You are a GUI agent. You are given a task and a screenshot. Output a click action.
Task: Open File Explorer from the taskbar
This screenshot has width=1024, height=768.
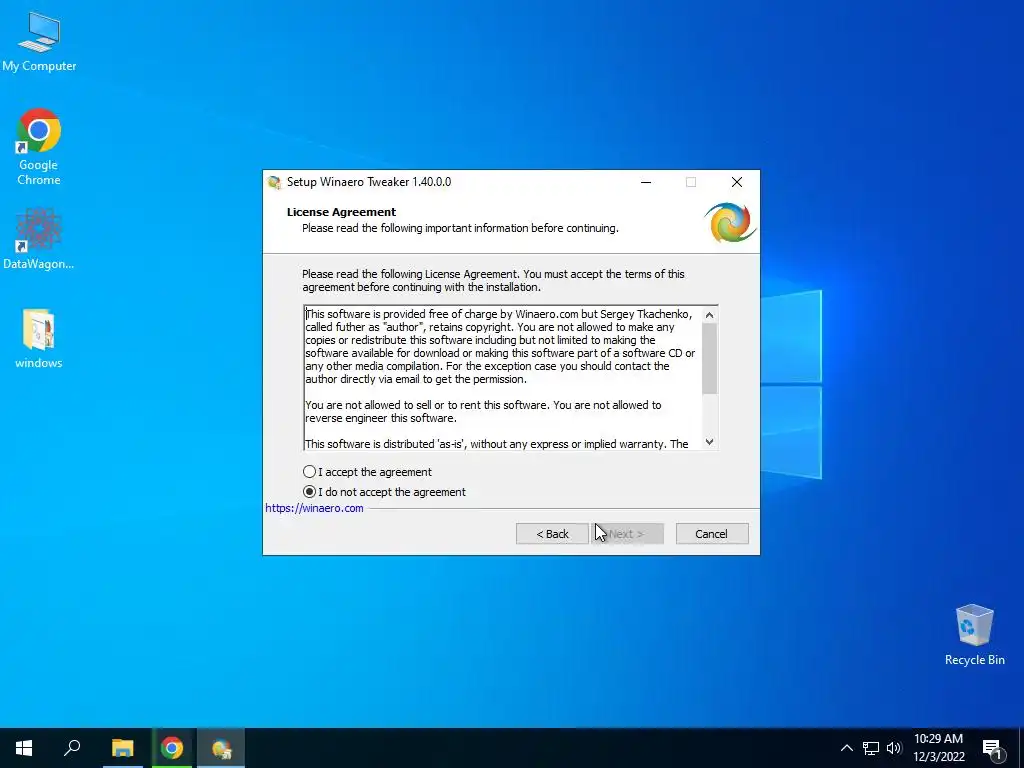coord(122,748)
